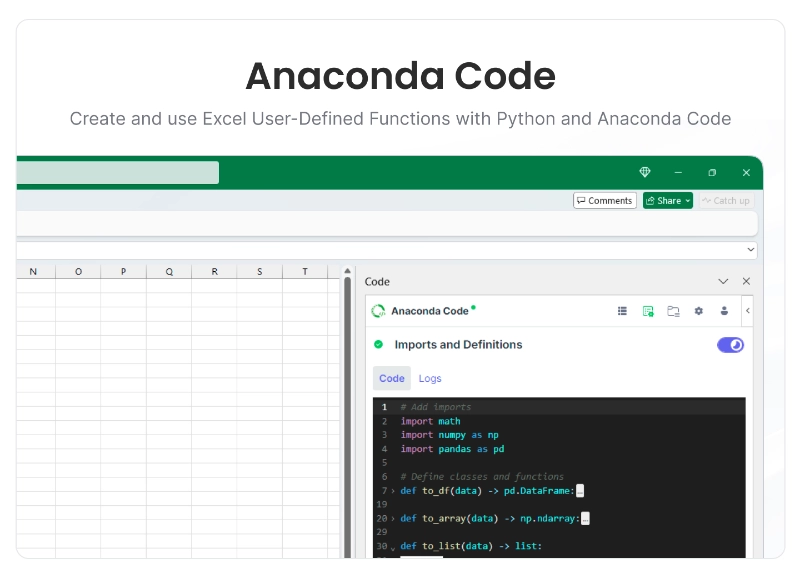Switch to the Logs tab
The height and width of the screenshot is (578, 800).
(x=430, y=378)
